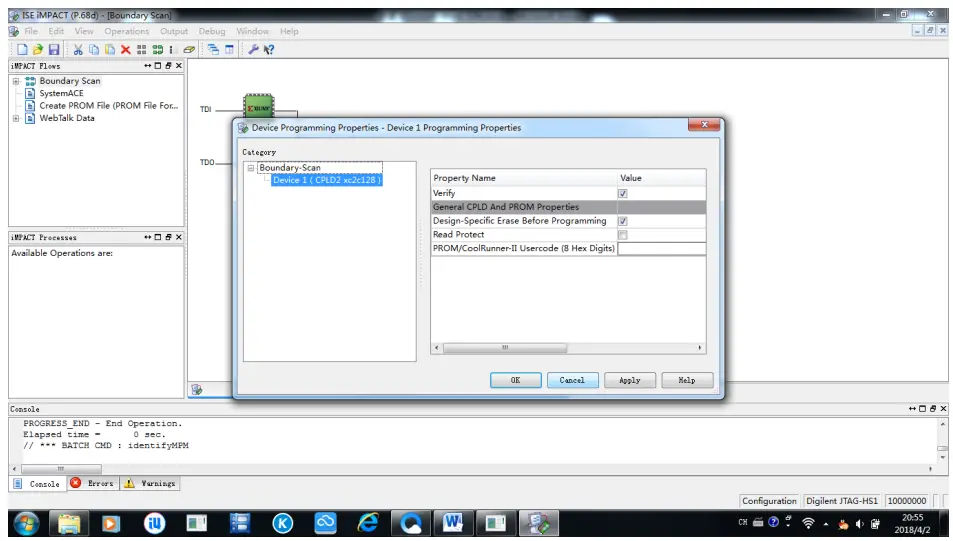Click the dialog Help button
Screen dimensions: 953x541
[x=687, y=381]
